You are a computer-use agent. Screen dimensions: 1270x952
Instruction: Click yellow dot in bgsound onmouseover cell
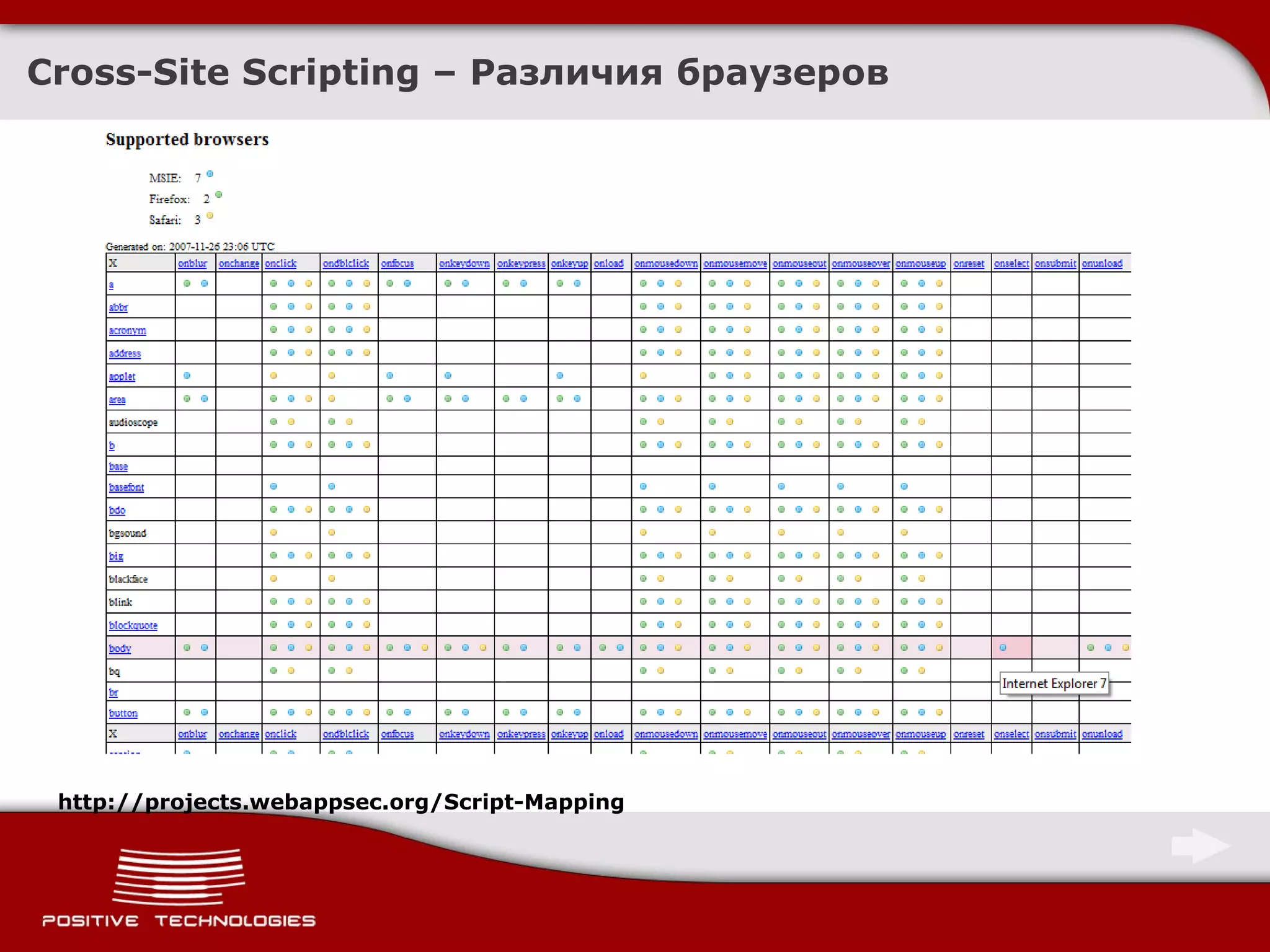(x=840, y=532)
